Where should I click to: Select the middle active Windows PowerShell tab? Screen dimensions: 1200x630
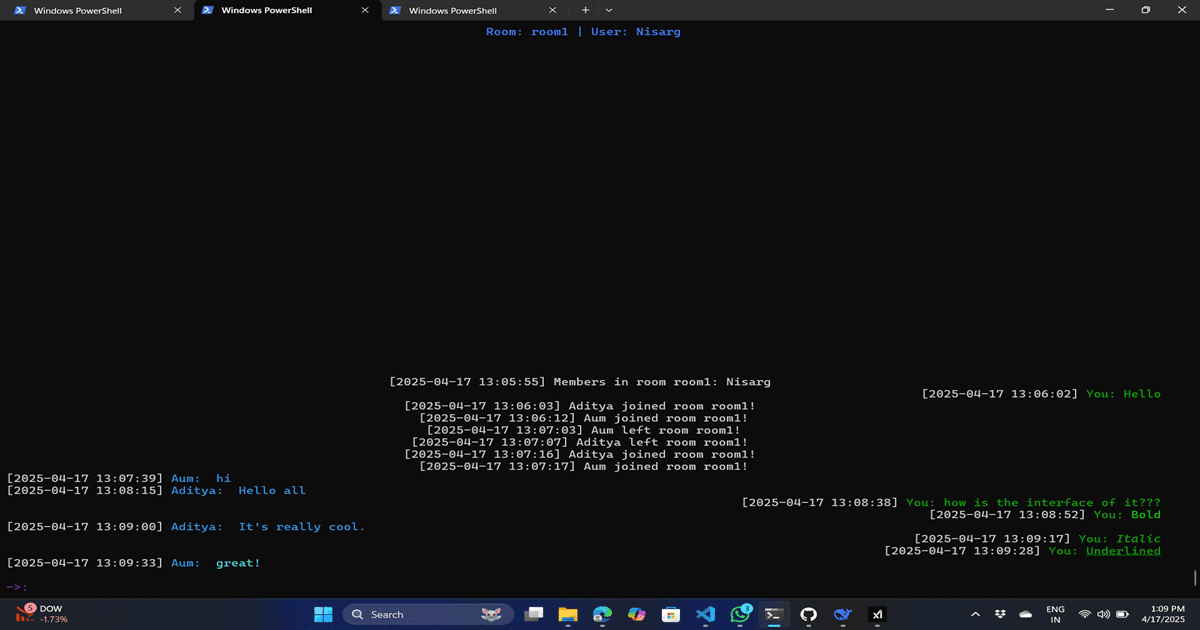click(287, 10)
